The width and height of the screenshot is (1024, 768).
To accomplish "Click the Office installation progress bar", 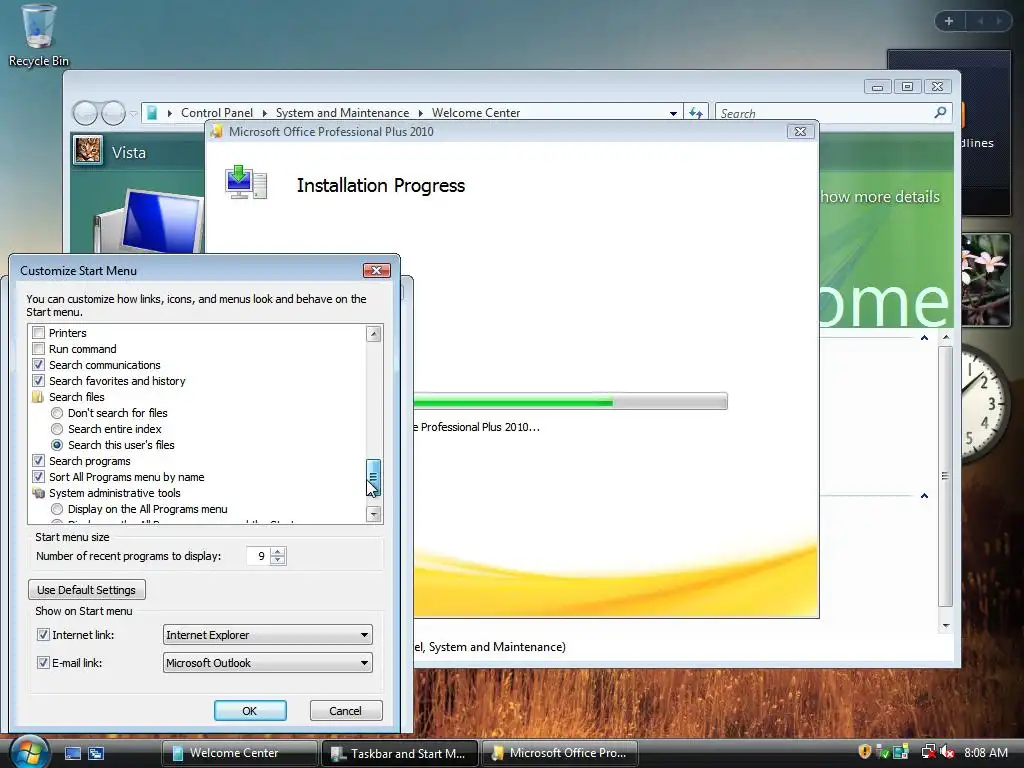I will click(570, 401).
